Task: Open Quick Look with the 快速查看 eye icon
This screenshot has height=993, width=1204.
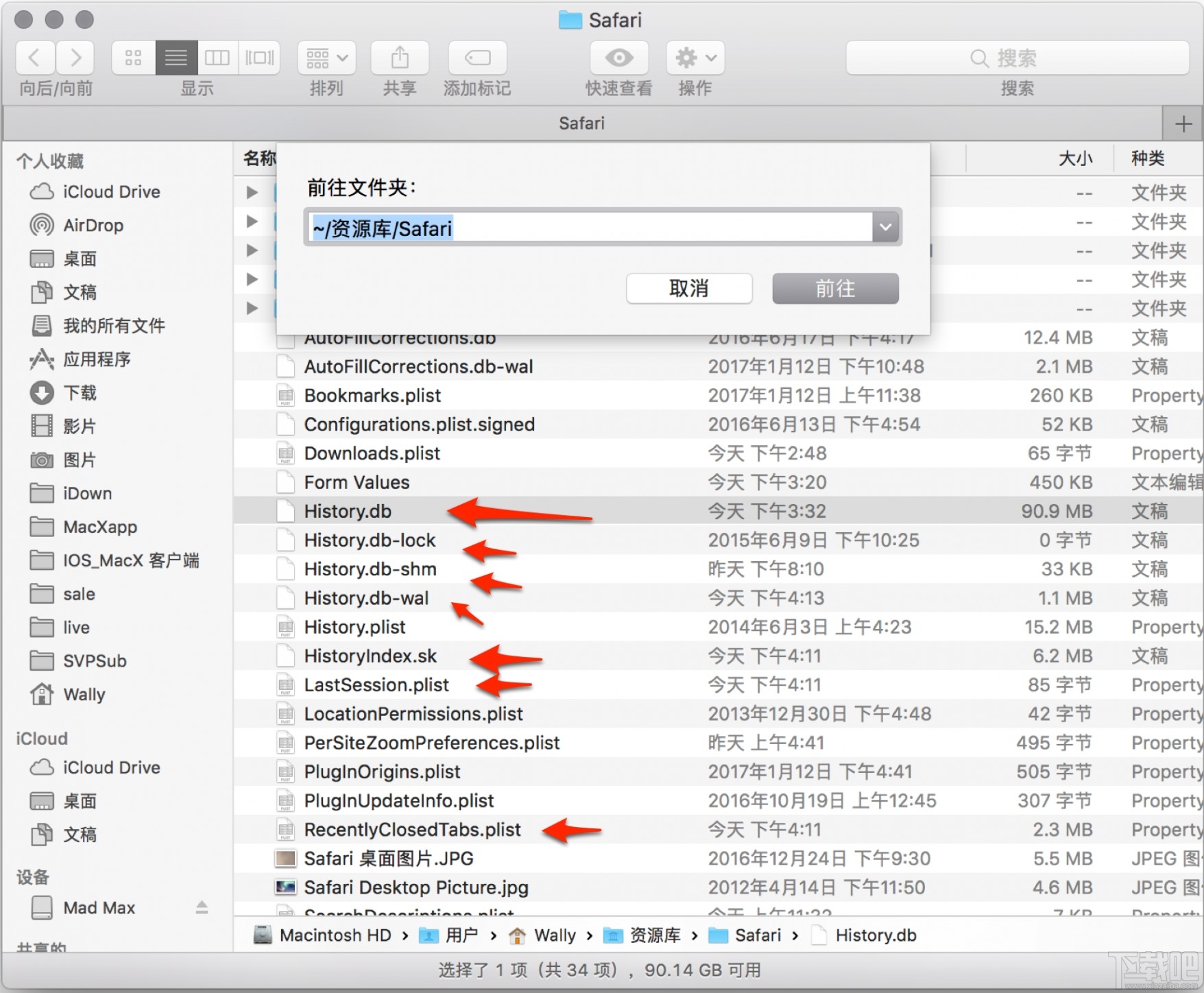Action: coord(618,58)
